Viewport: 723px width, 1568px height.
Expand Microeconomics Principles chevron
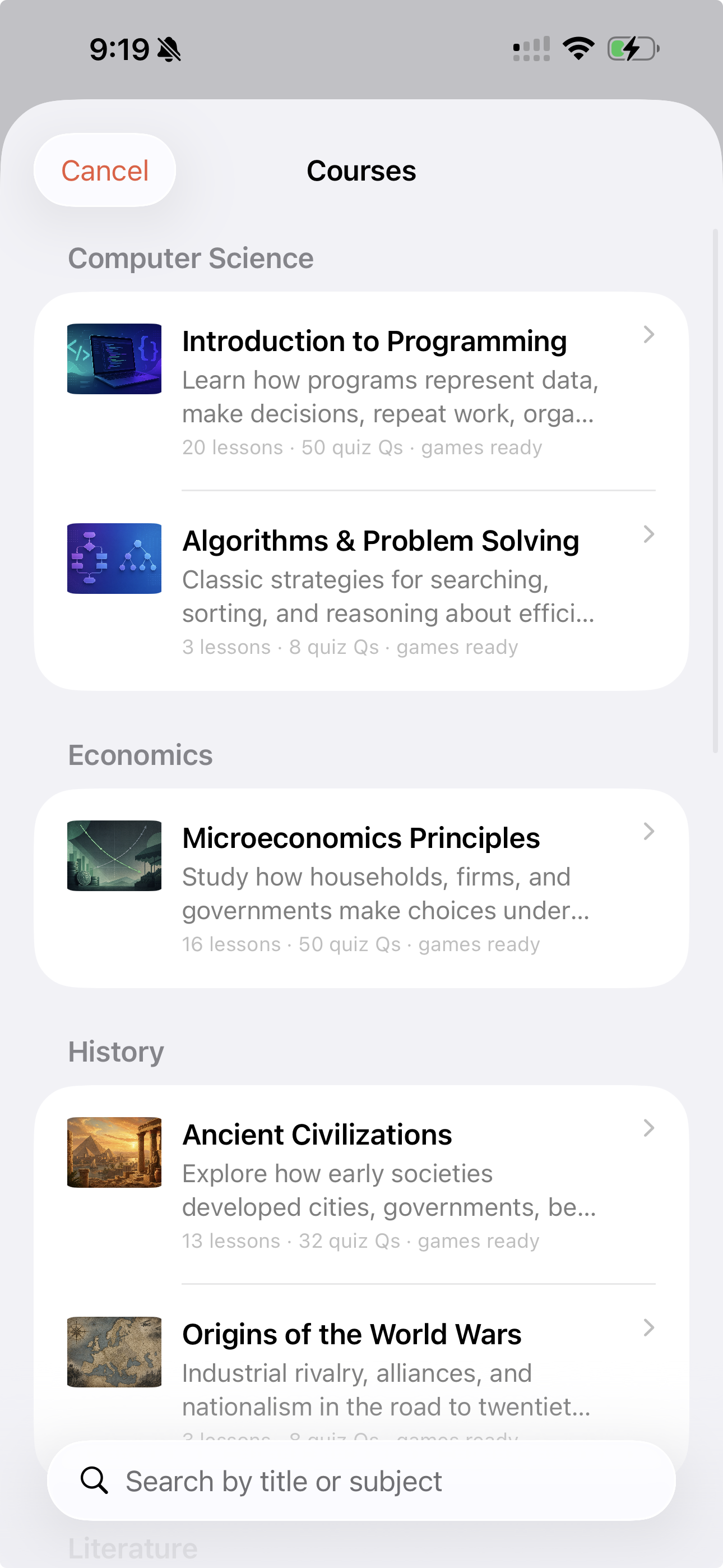[x=649, y=831]
